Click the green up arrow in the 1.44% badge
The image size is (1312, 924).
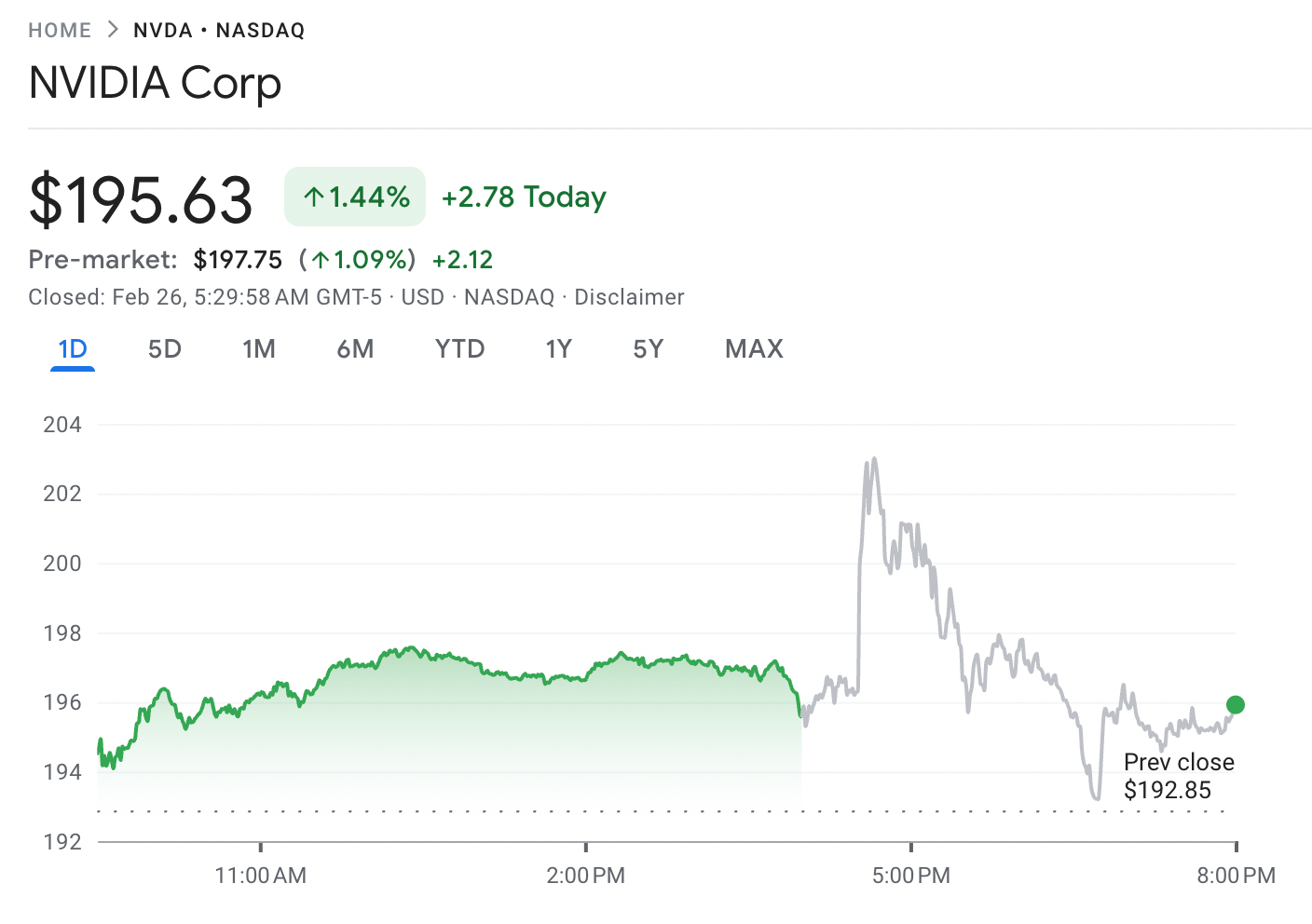tap(313, 197)
